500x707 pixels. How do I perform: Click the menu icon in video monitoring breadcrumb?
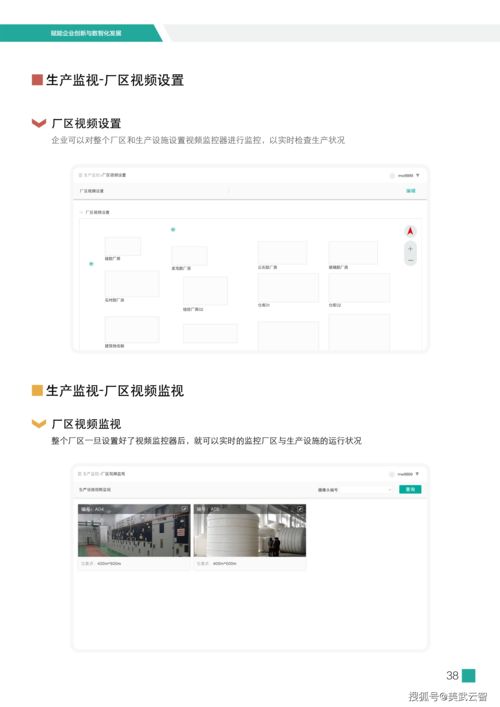click(x=80, y=474)
